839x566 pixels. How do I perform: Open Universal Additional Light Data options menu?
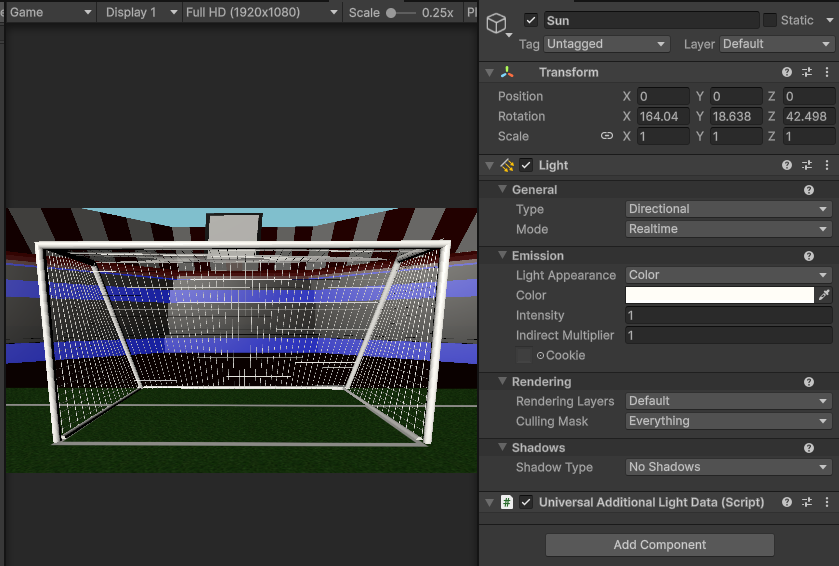click(827, 502)
